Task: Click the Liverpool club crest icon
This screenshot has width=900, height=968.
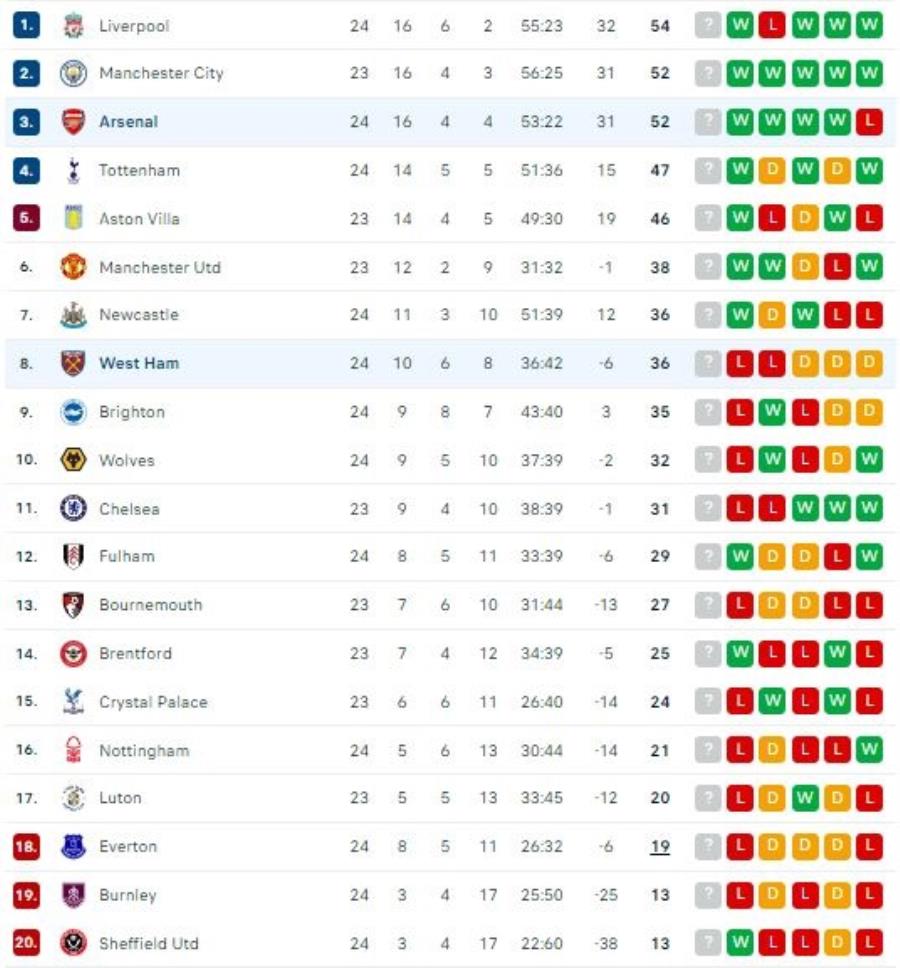Action: click(x=73, y=25)
